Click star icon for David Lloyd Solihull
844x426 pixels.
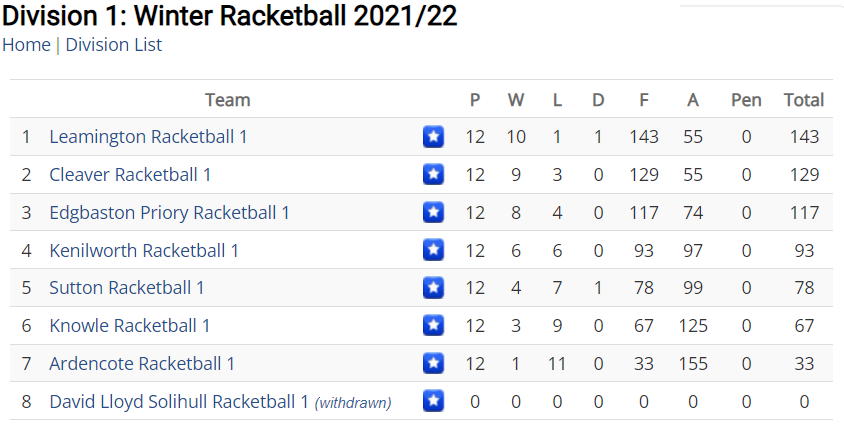[x=433, y=401]
